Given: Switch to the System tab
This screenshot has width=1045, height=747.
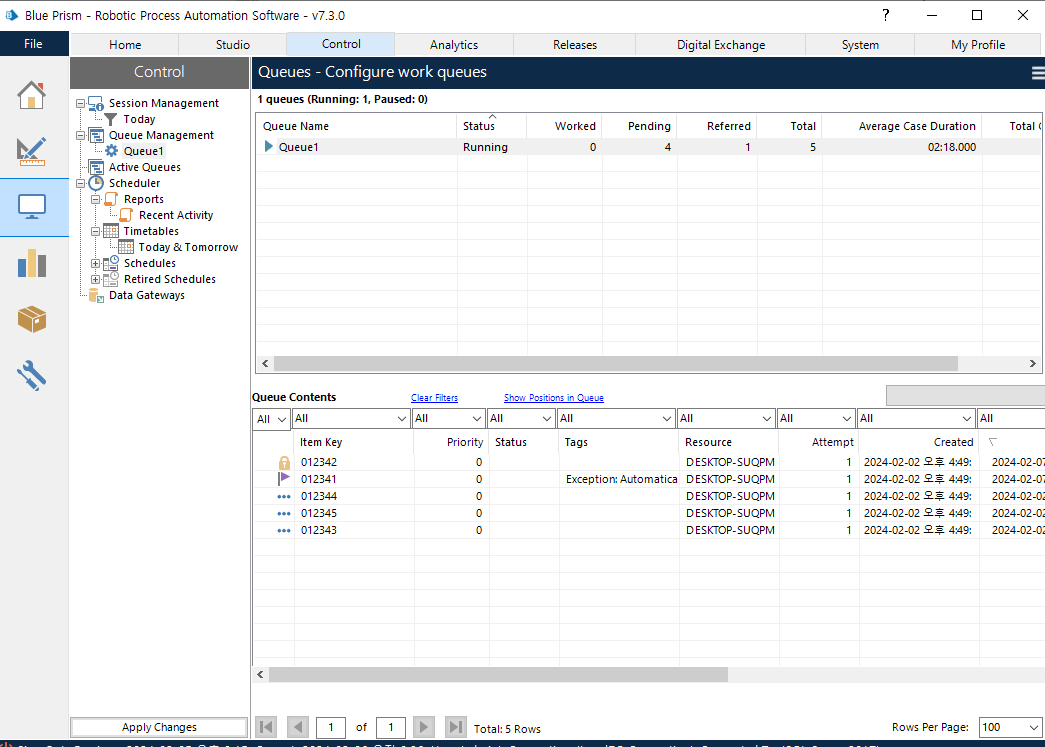Looking at the screenshot, I should tap(860, 45).
